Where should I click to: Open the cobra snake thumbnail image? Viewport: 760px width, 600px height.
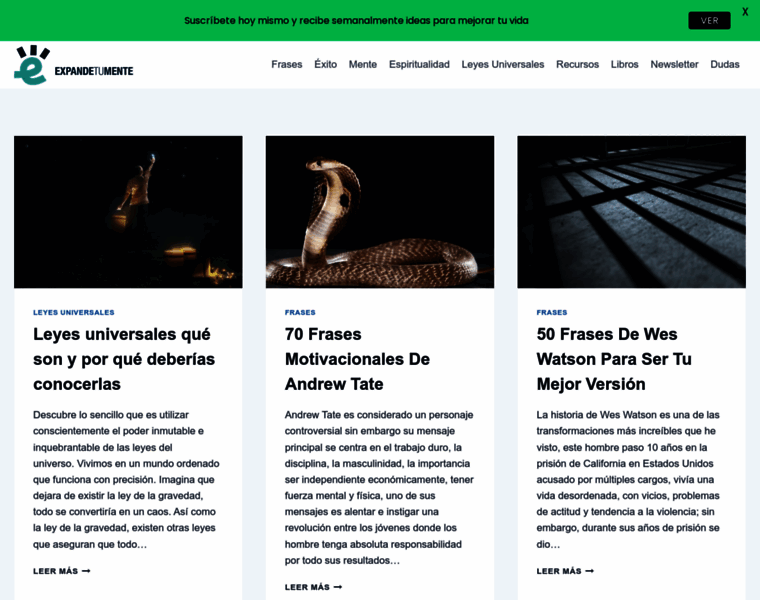(380, 212)
